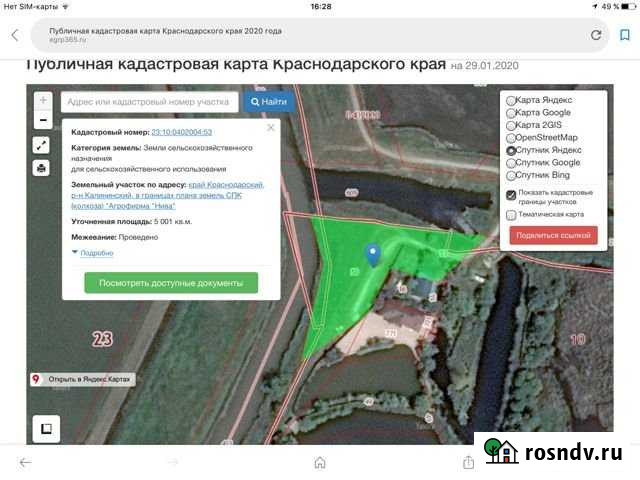640x480 pixels.
Task: Close the parcel info popup
Action: pos(270,128)
